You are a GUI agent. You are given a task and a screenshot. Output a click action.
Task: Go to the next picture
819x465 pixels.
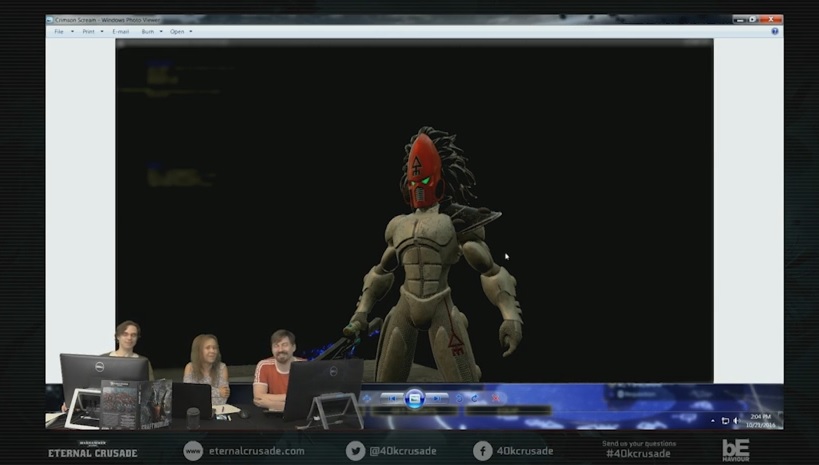pos(437,399)
